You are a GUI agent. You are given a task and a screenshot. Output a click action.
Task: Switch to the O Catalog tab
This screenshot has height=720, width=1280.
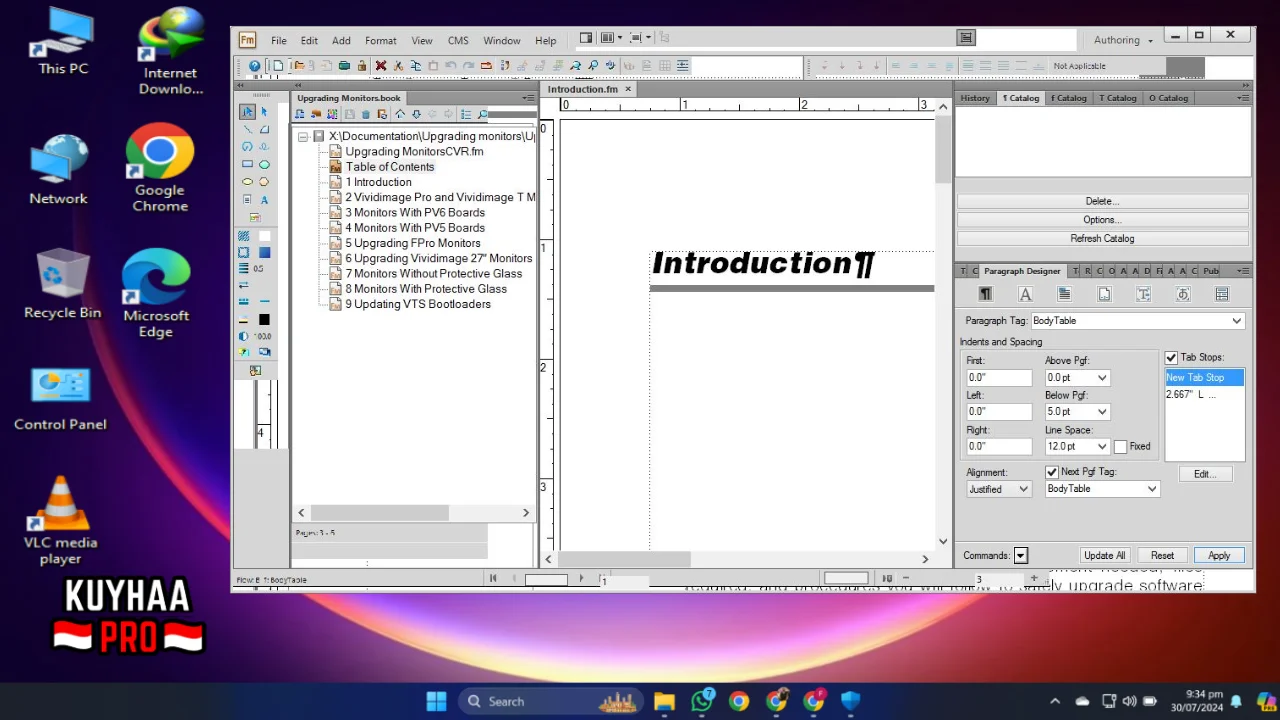tap(1168, 98)
